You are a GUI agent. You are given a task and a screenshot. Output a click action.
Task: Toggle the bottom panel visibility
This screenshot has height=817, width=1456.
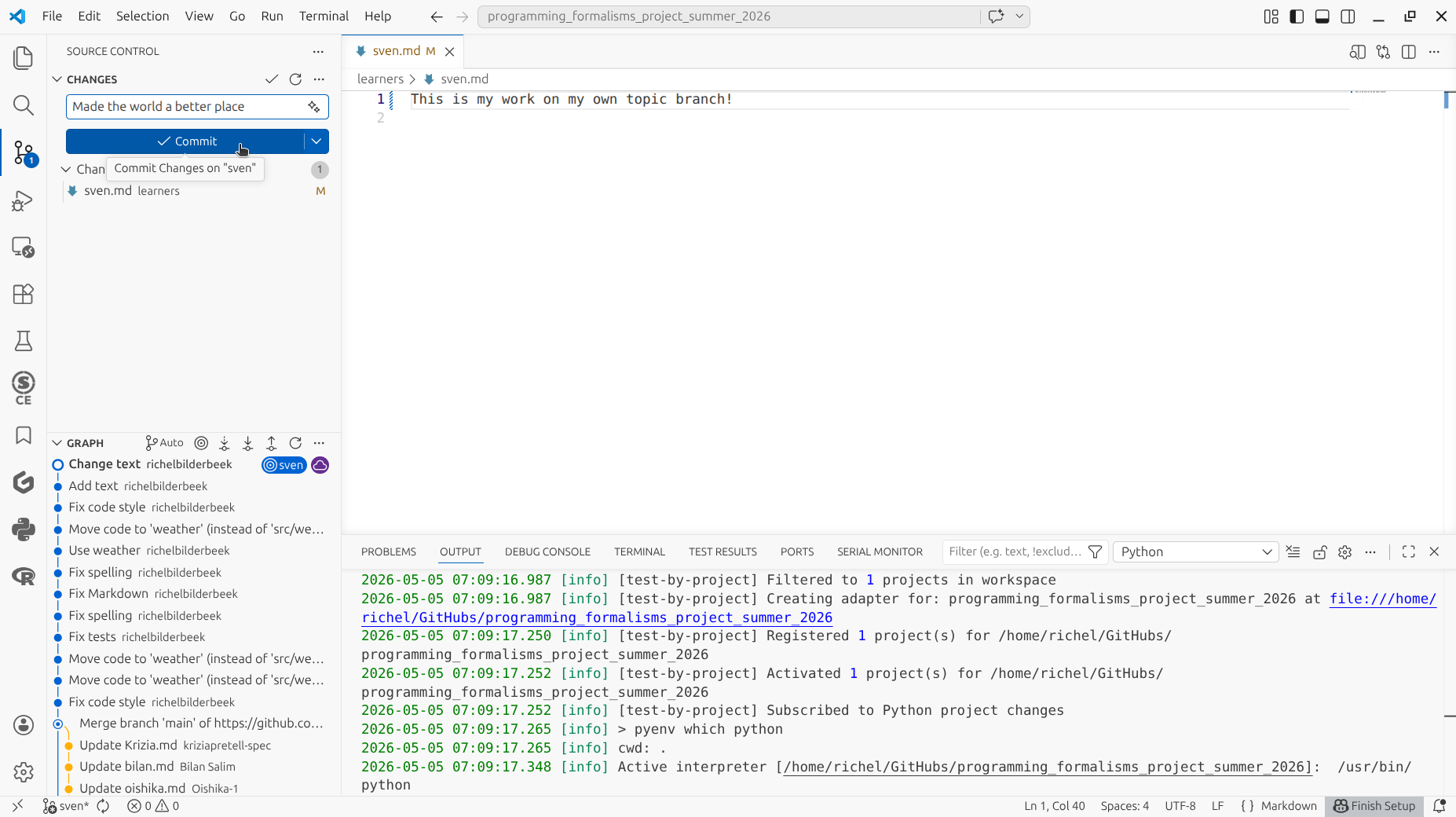tap(1322, 16)
